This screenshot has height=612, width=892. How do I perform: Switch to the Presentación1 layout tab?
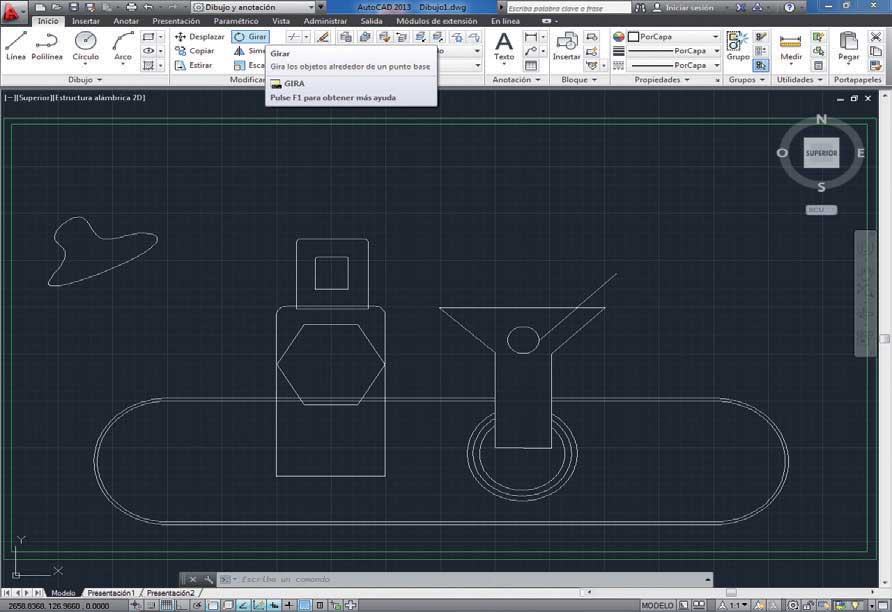(111, 593)
